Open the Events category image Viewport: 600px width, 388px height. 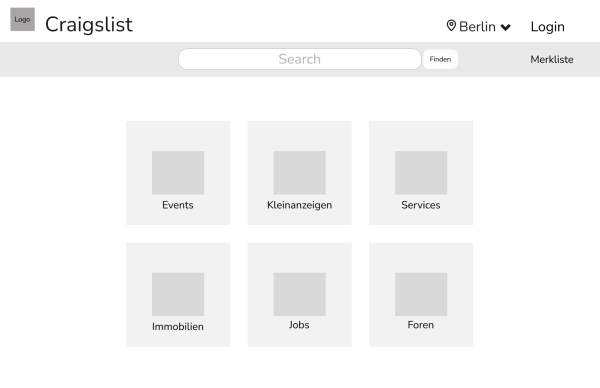tap(178, 173)
